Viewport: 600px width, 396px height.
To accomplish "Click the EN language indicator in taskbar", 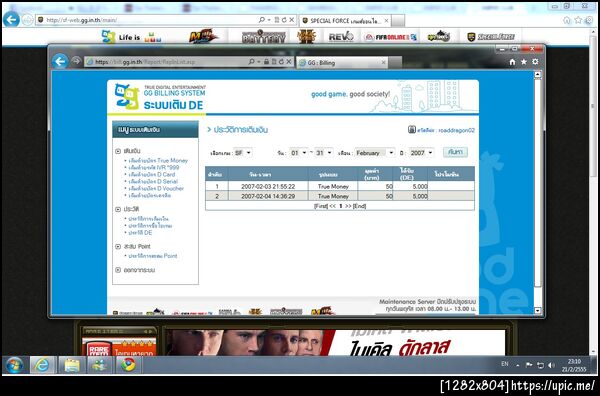I will [x=505, y=364].
